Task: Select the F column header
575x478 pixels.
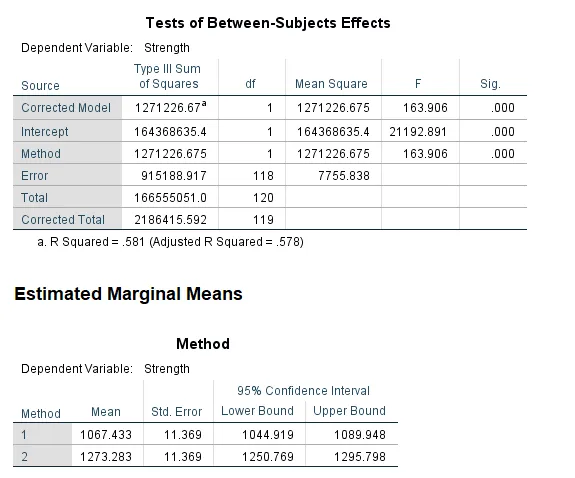Action: 418,84
